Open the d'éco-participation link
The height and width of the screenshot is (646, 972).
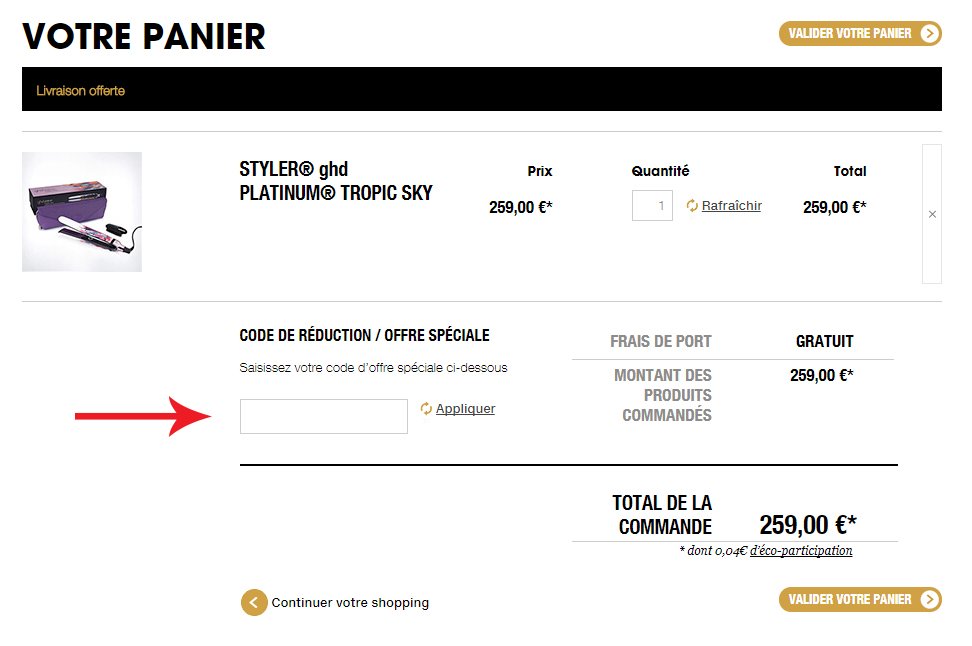coord(800,550)
